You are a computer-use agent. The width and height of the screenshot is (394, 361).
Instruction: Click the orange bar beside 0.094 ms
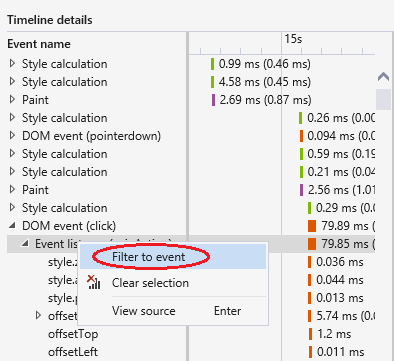(301, 136)
